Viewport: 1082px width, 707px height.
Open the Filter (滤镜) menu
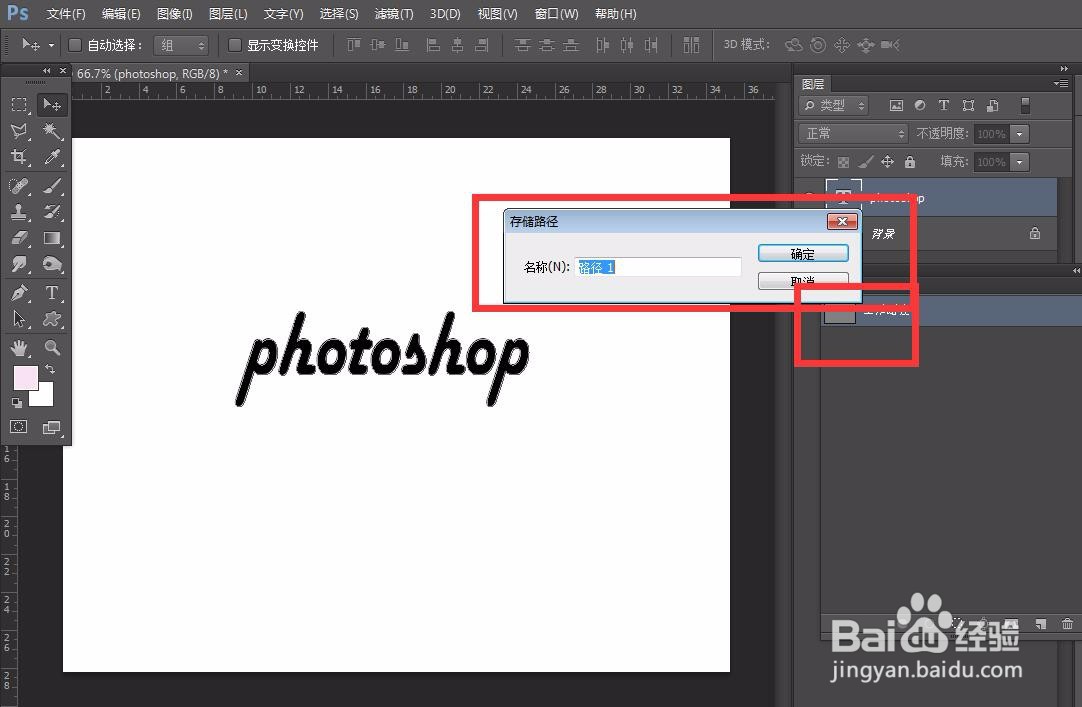point(394,14)
